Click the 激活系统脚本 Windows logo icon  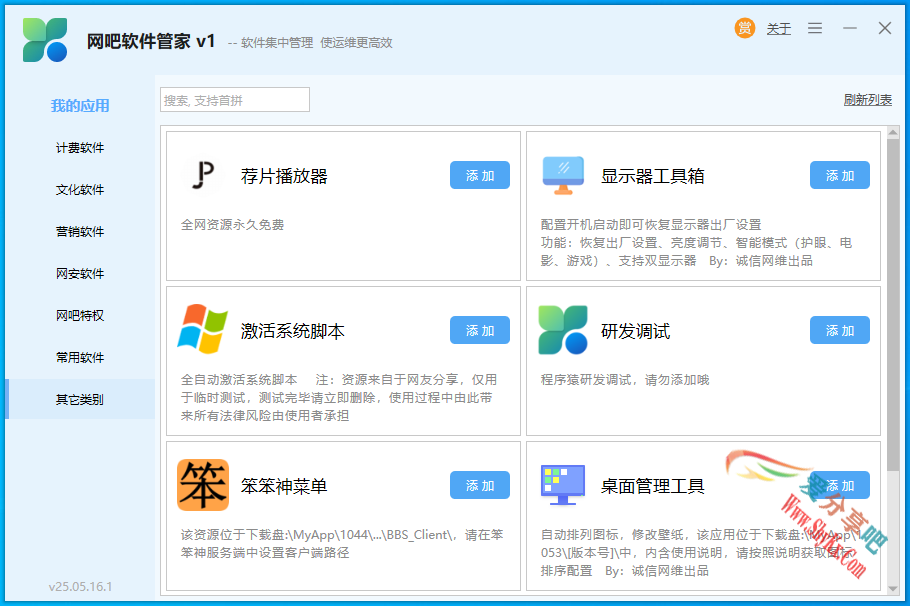pos(203,329)
